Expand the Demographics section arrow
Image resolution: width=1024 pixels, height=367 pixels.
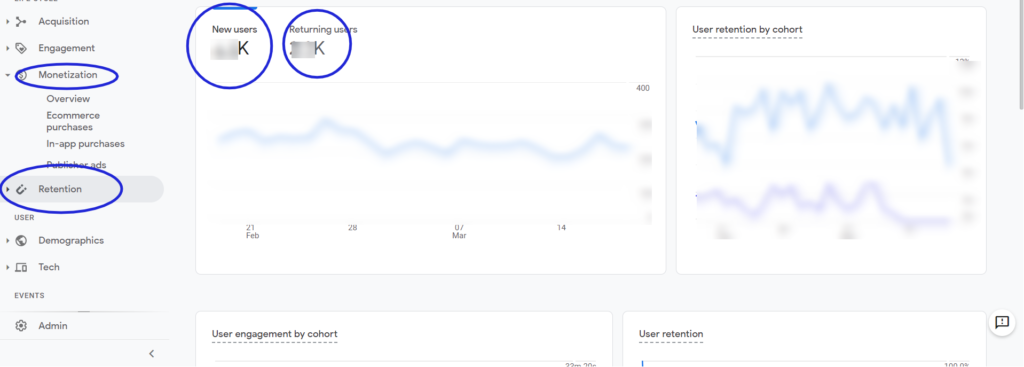pos(8,240)
